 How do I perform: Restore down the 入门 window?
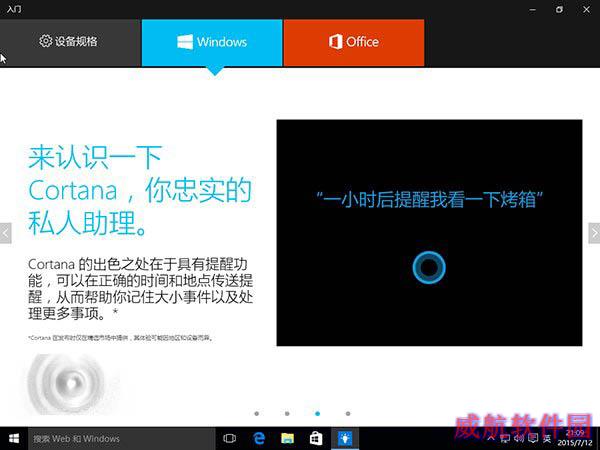point(559,10)
